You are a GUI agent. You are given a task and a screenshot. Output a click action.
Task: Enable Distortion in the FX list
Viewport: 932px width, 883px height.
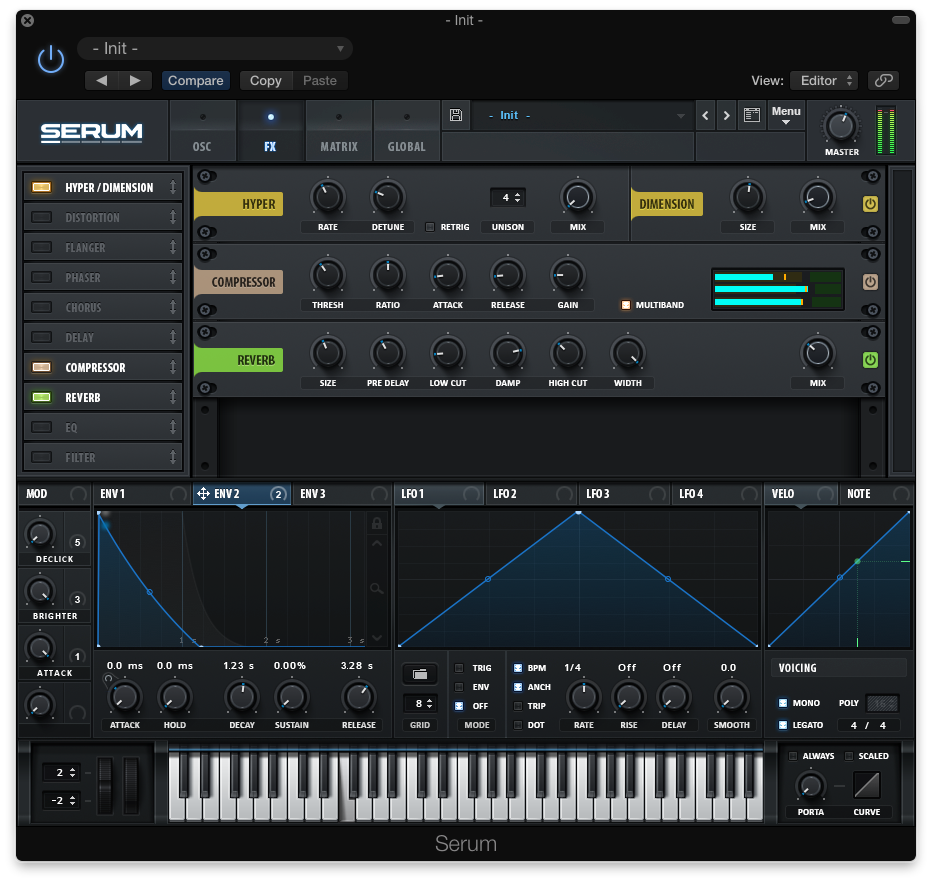click(x=42, y=217)
